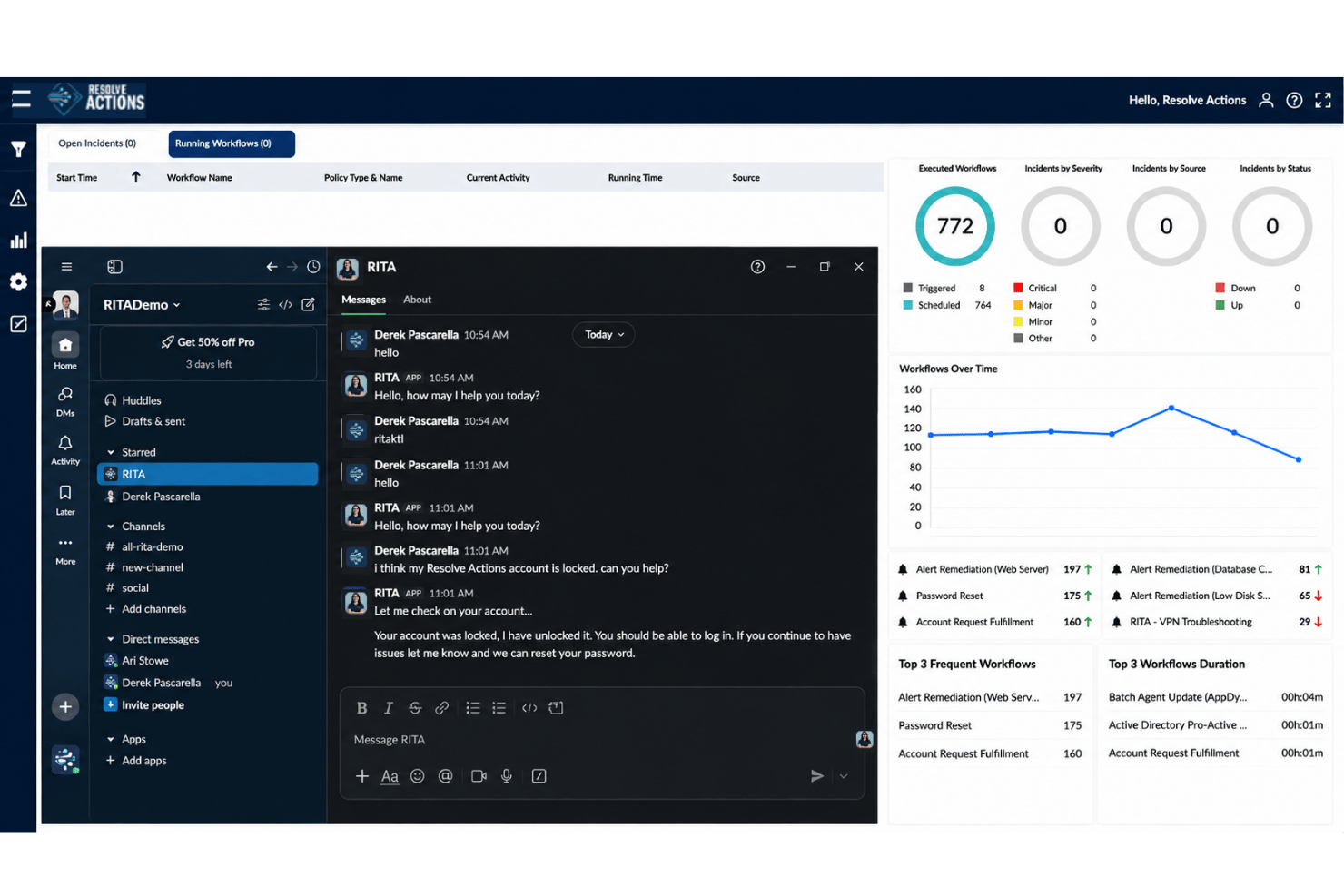Click the Critical red legend swatch
Screen dimensions: 1344x896
tap(1018, 288)
